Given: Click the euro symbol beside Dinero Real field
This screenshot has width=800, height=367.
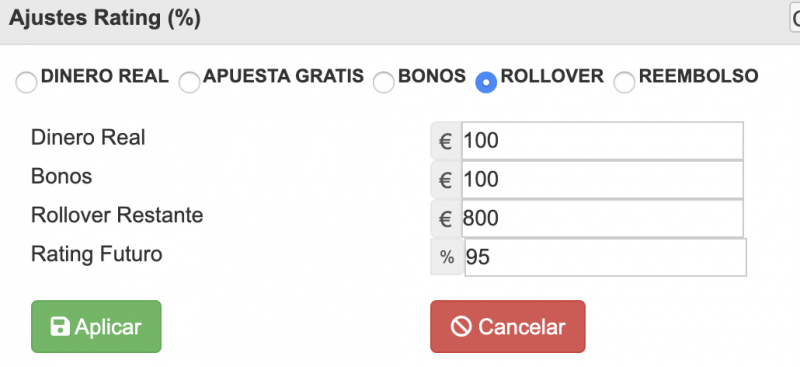Looking at the screenshot, I should [446, 141].
